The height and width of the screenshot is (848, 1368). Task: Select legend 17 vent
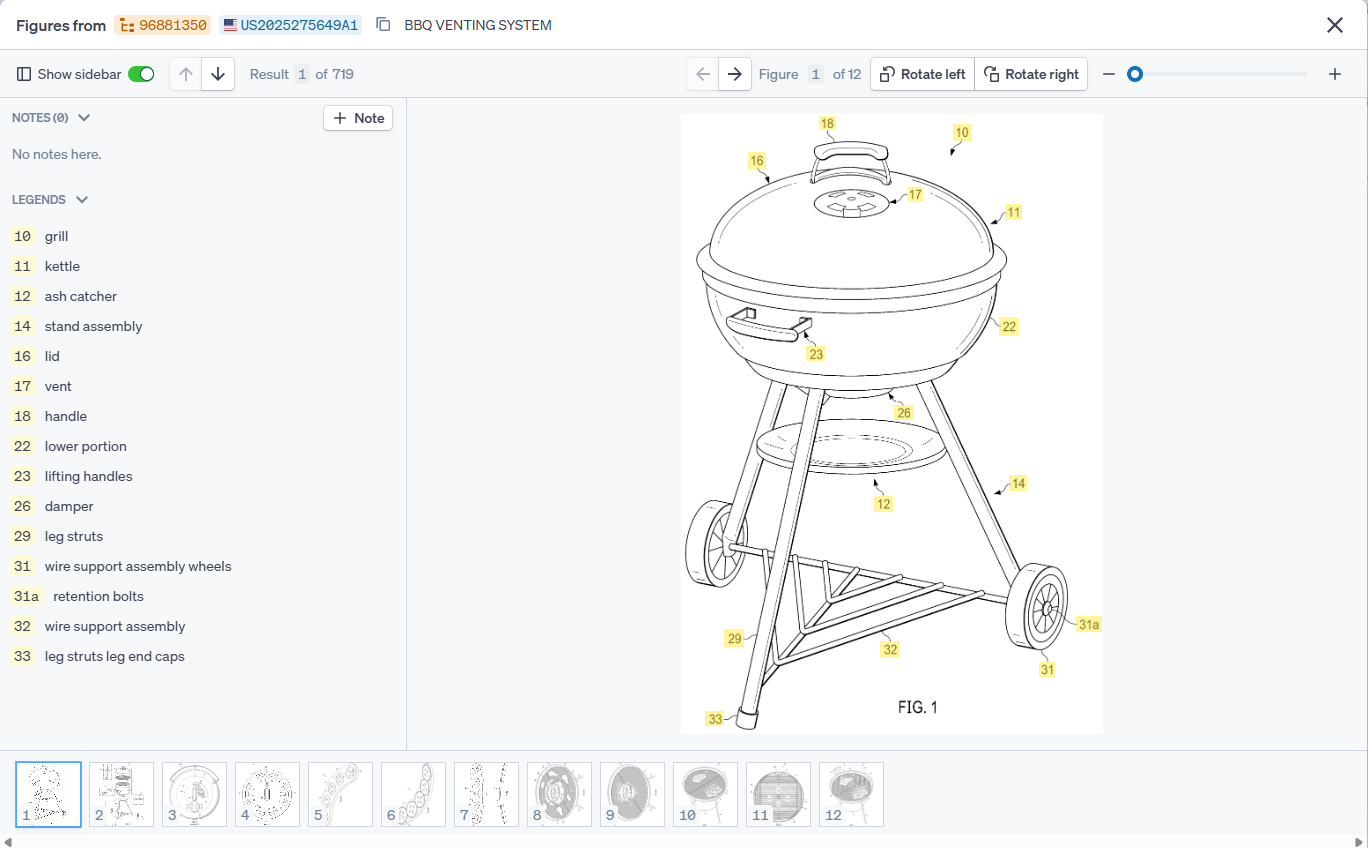pos(41,386)
